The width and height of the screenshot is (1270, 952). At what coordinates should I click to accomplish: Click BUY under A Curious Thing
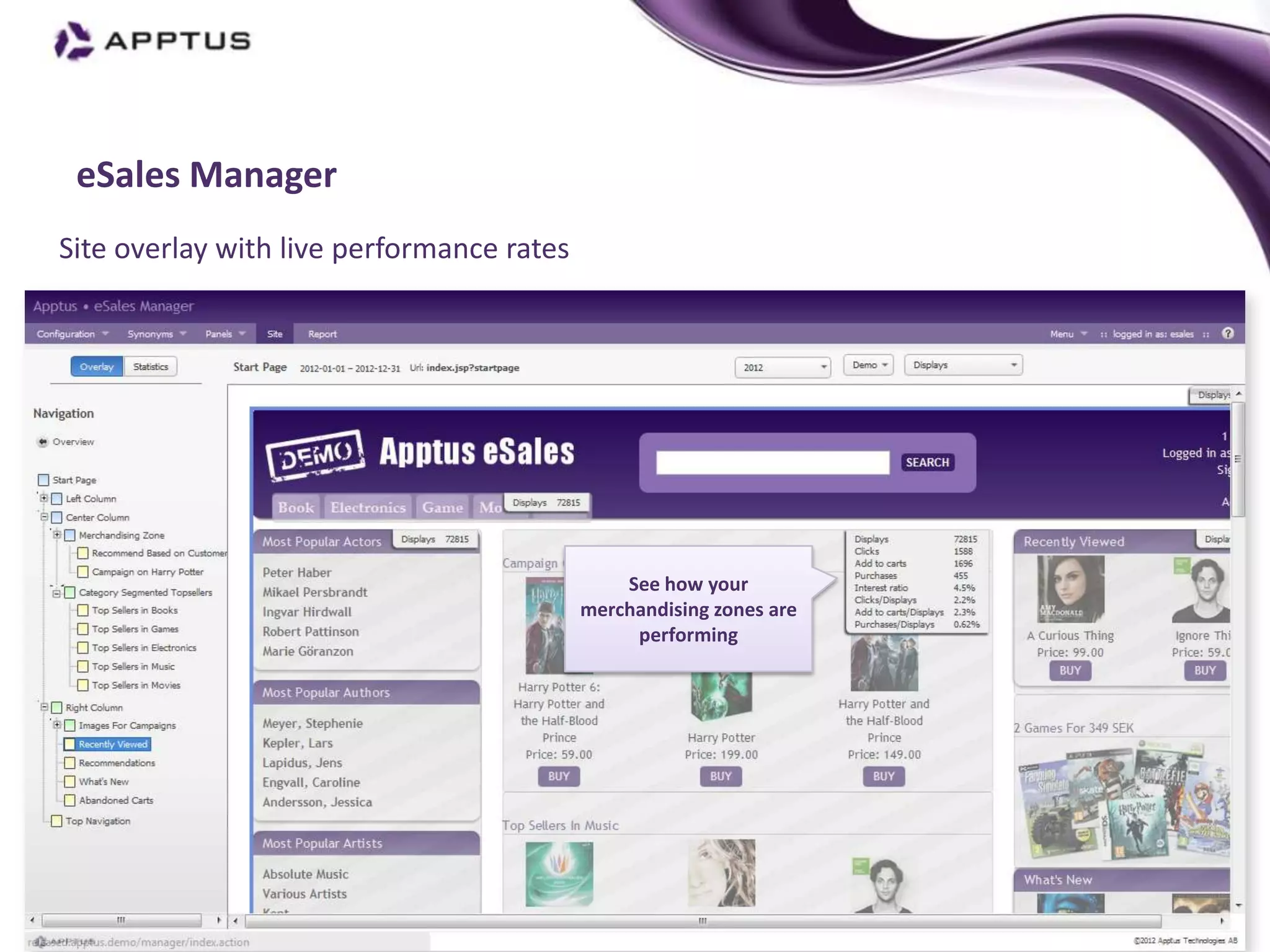[1070, 670]
